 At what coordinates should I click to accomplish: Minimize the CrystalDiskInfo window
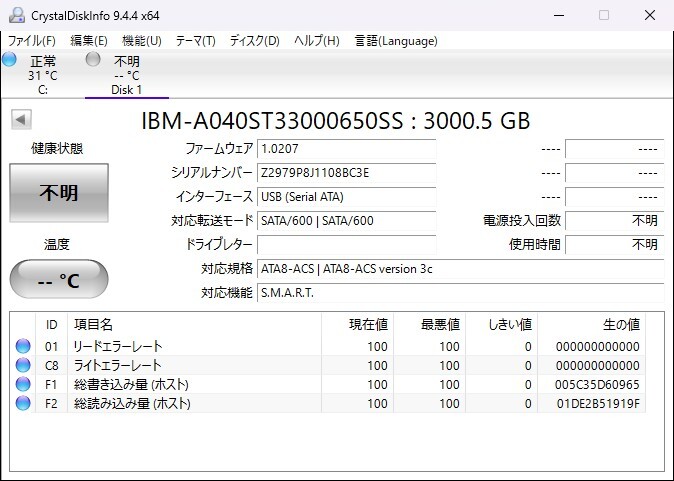click(559, 15)
